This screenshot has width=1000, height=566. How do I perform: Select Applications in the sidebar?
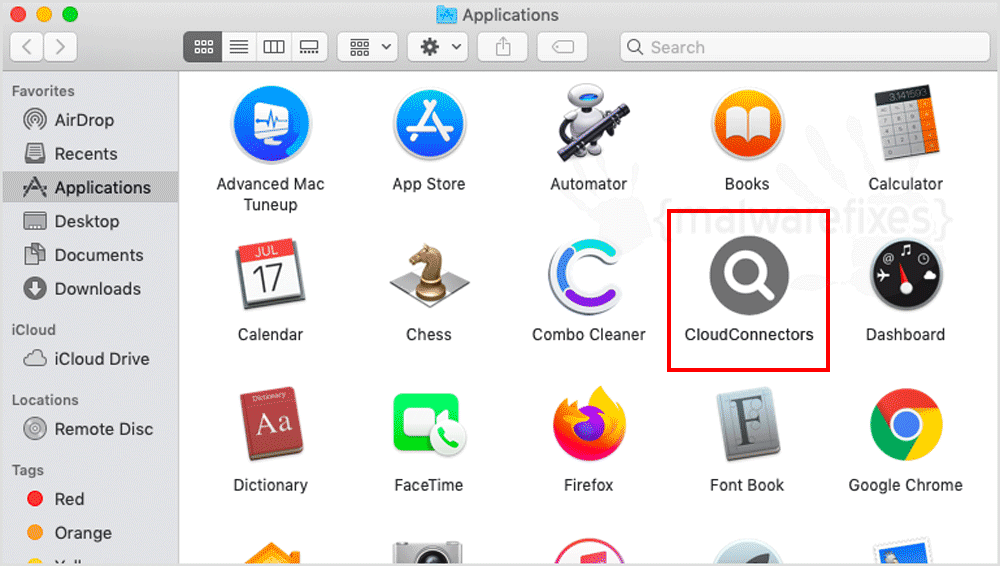click(x=91, y=188)
